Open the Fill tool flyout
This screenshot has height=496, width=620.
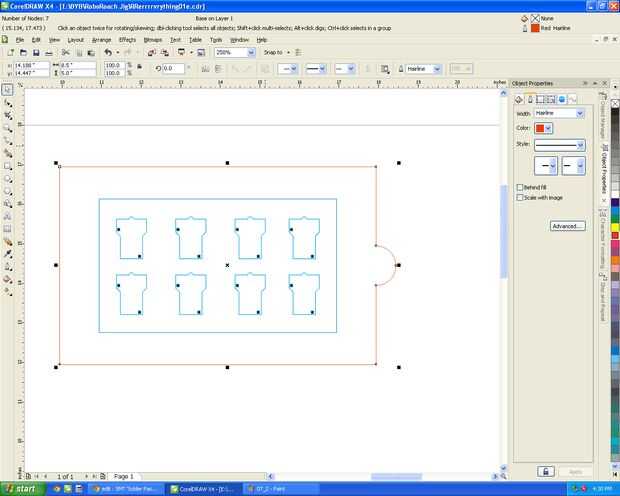pyautogui.click(x=8, y=280)
